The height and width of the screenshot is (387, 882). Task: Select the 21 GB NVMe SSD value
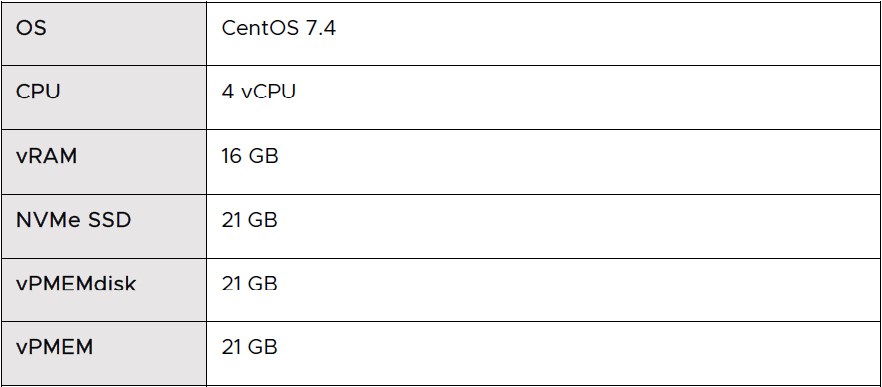click(x=249, y=220)
